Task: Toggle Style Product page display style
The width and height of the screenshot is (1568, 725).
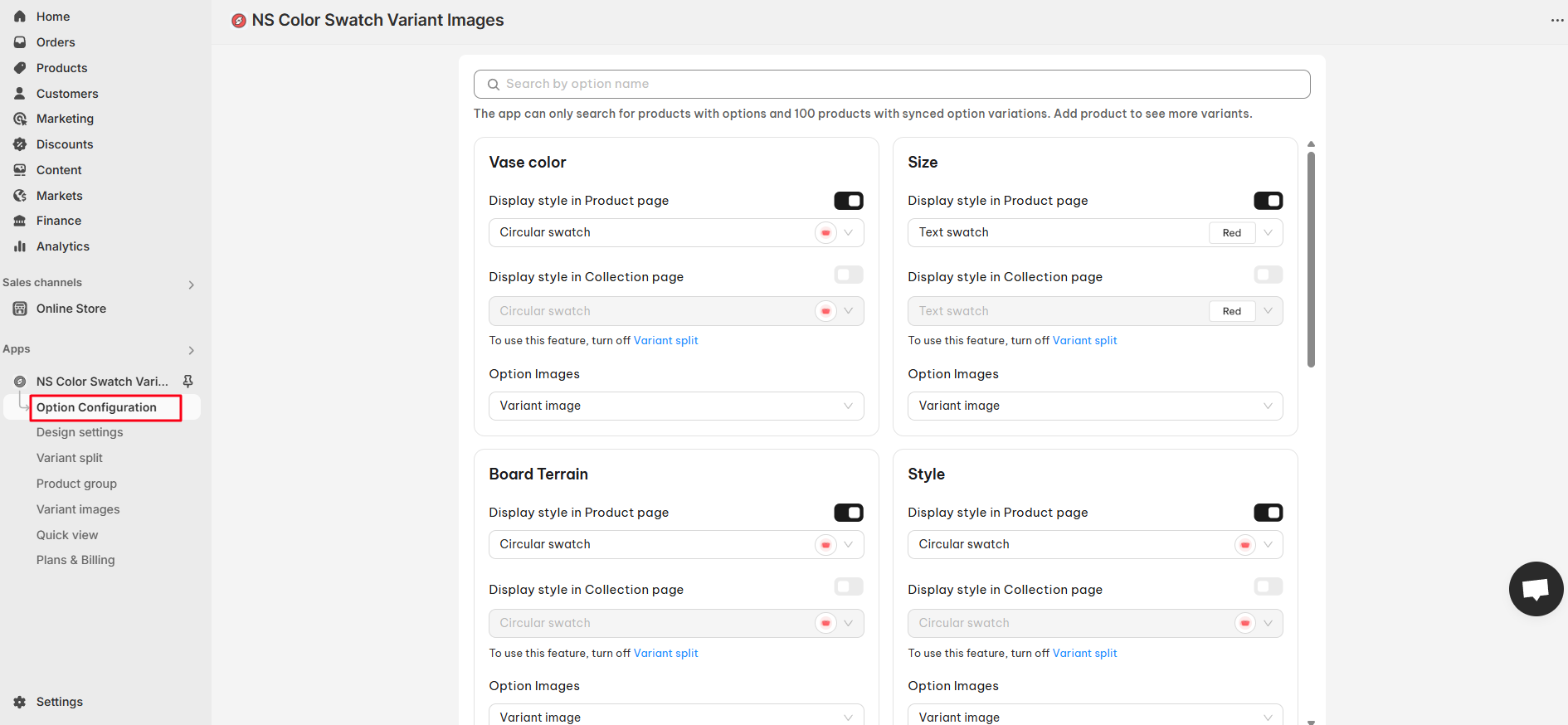Action: tap(1268, 513)
